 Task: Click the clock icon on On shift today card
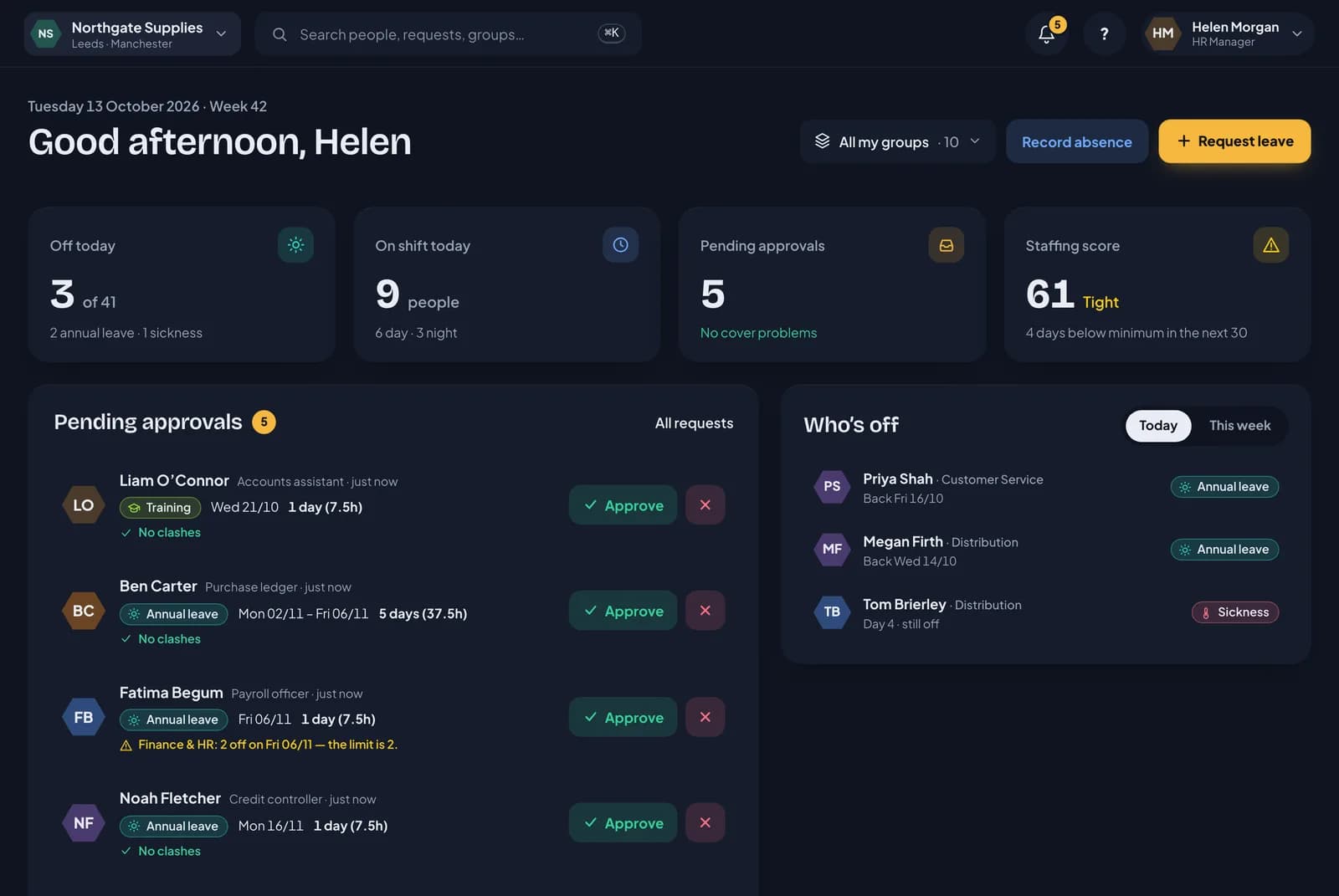coord(620,245)
